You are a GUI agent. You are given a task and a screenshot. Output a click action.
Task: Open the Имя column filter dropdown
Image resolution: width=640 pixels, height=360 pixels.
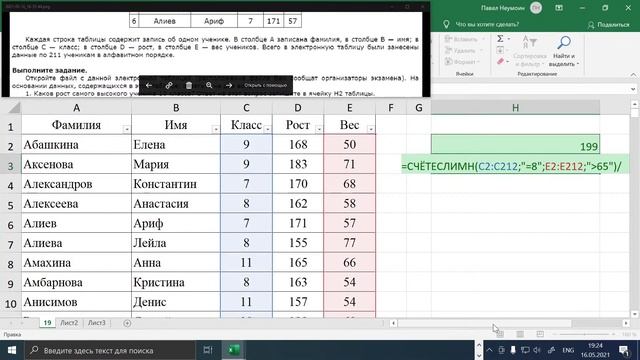coord(216,129)
